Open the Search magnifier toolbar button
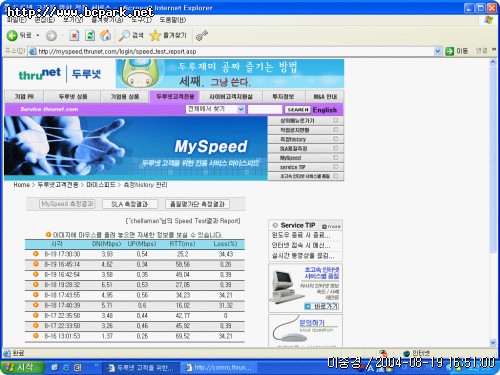Screen dimensions: 500x375 (131, 35)
